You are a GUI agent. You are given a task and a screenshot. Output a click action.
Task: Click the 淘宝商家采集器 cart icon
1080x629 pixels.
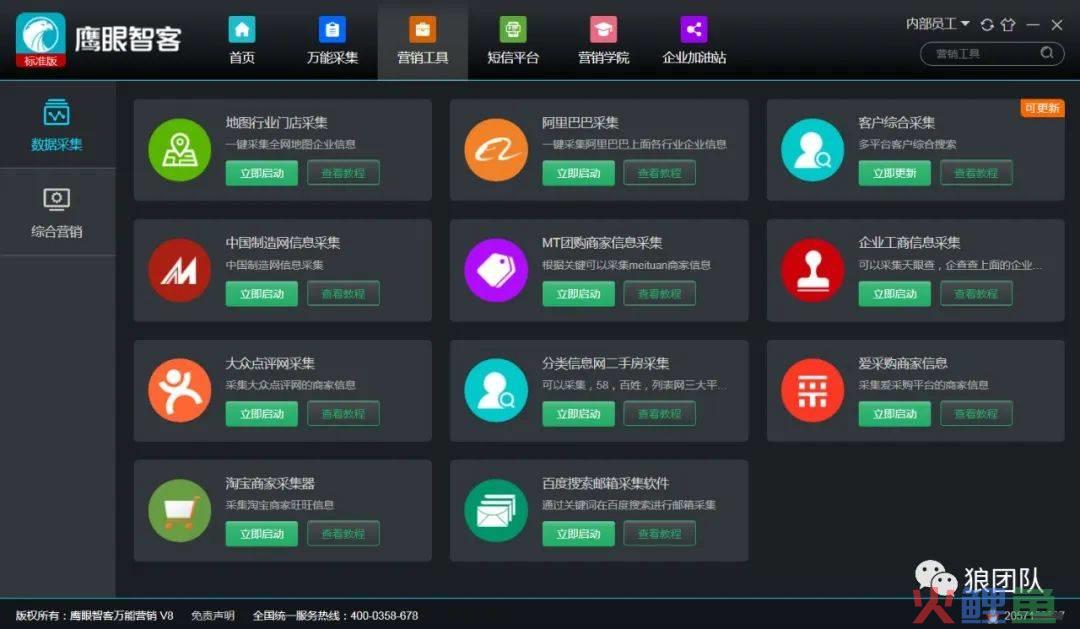(x=180, y=511)
